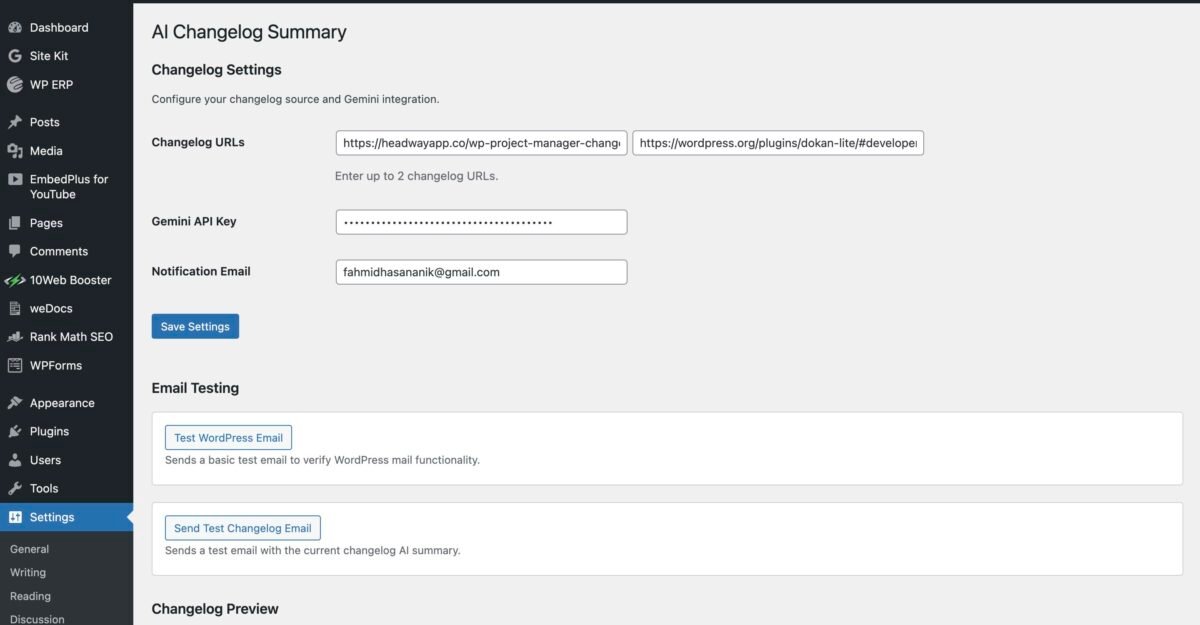The height and width of the screenshot is (625, 1200).
Task: Click 'Configure your changelog source and Gemini integration.' text
Action: (296, 99)
